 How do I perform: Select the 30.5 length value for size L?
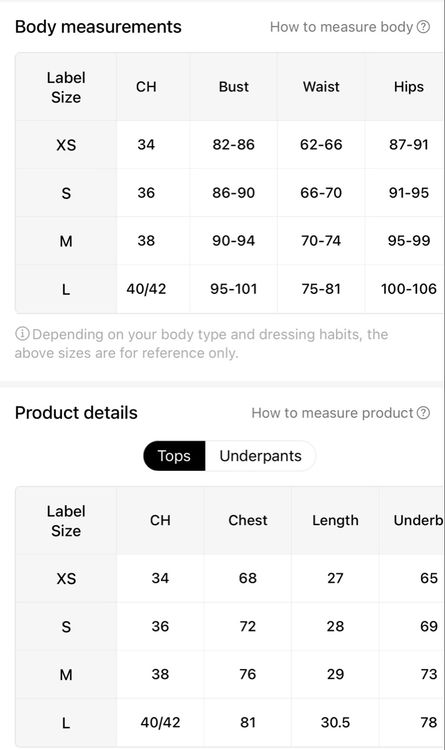335,722
